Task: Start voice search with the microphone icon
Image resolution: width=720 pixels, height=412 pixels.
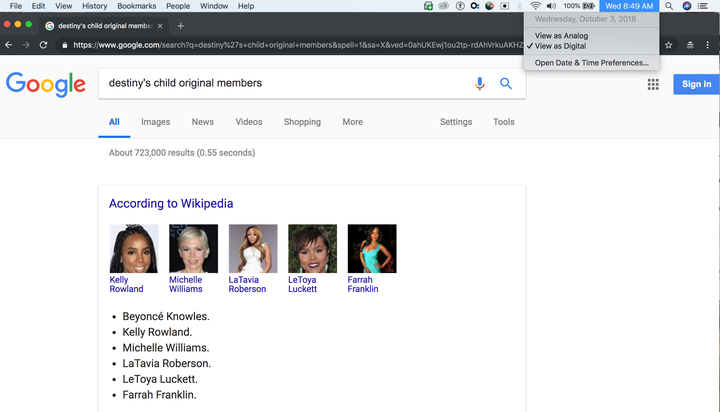Action: [x=479, y=84]
